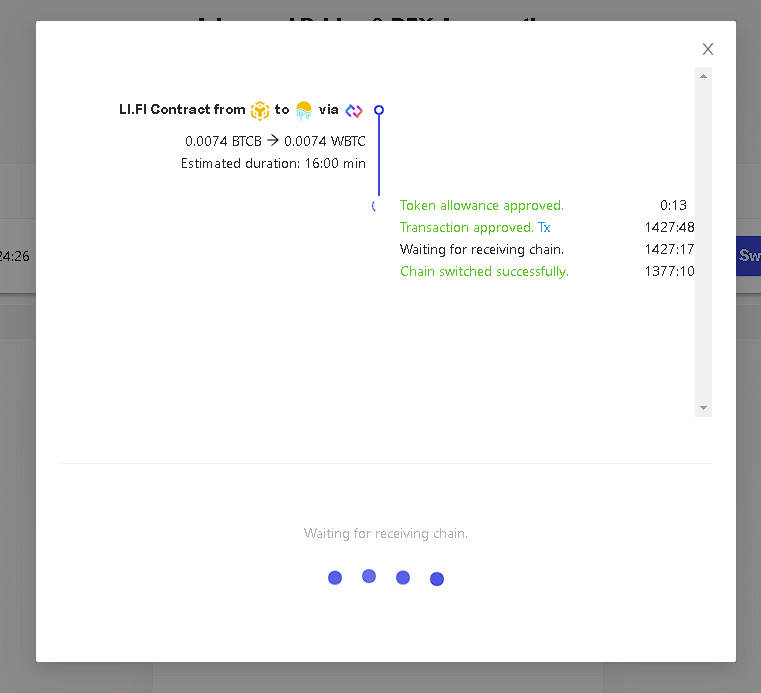This screenshot has width=761, height=693.
Task: Click the 'Estimated duration: 16:00 min' text
Action: tap(273, 164)
